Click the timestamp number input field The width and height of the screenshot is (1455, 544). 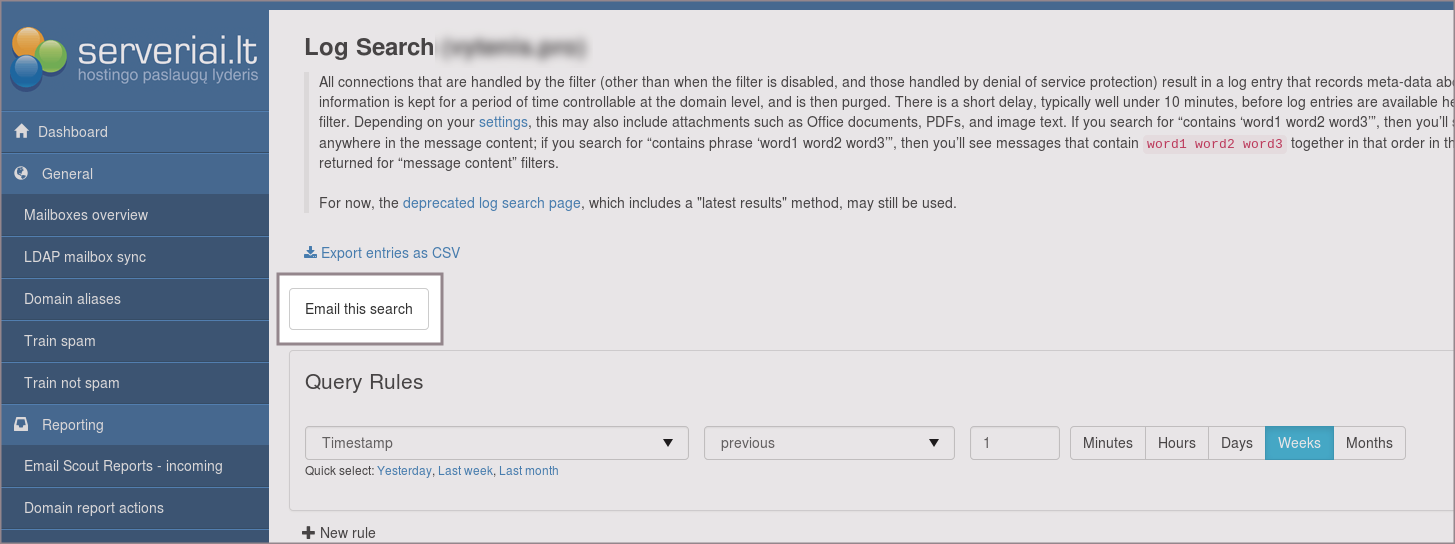tap(1014, 443)
